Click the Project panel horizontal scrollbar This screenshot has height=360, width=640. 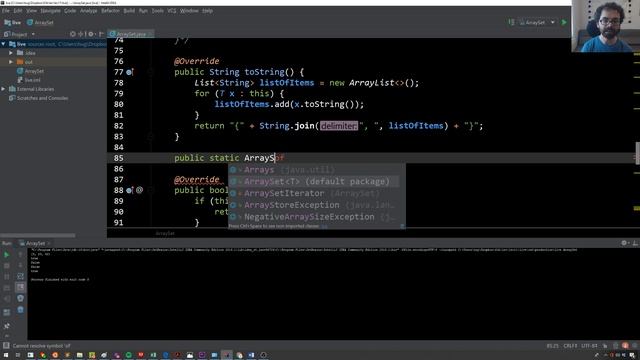(38, 236)
